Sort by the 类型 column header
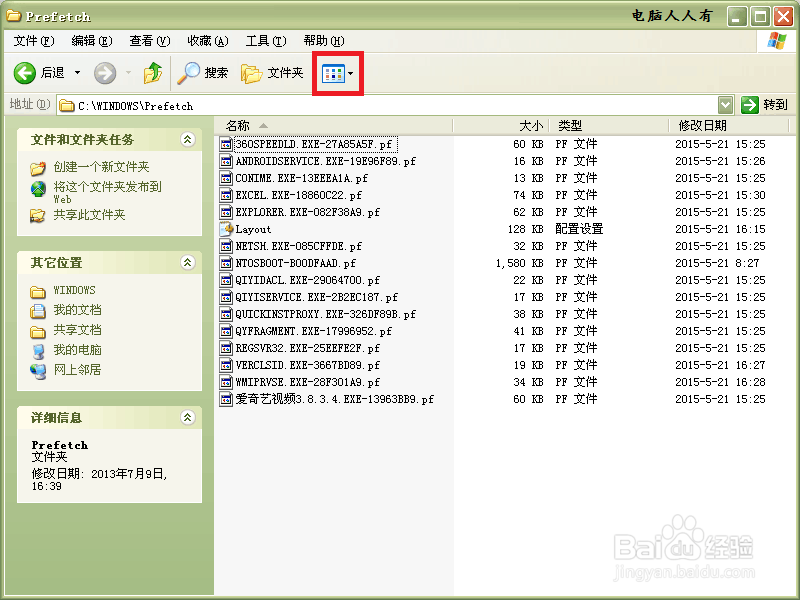This screenshot has height=600, width=800. pos(609,126)
